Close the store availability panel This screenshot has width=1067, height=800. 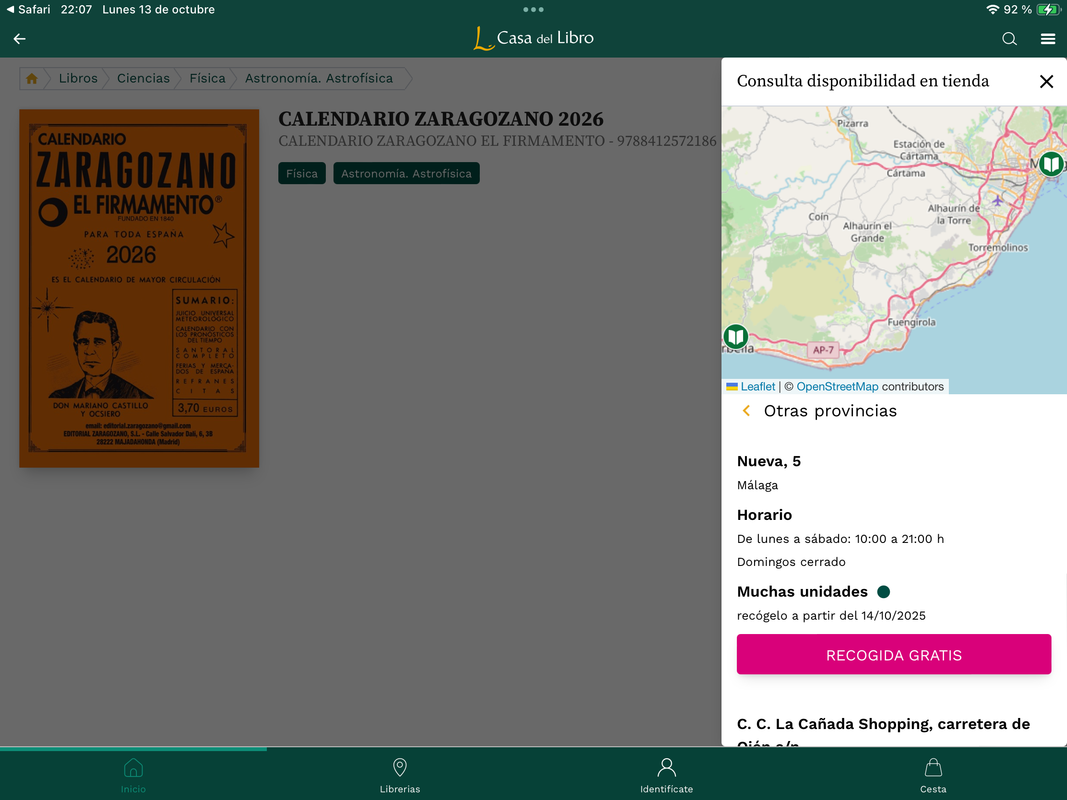pos(1046,82)
